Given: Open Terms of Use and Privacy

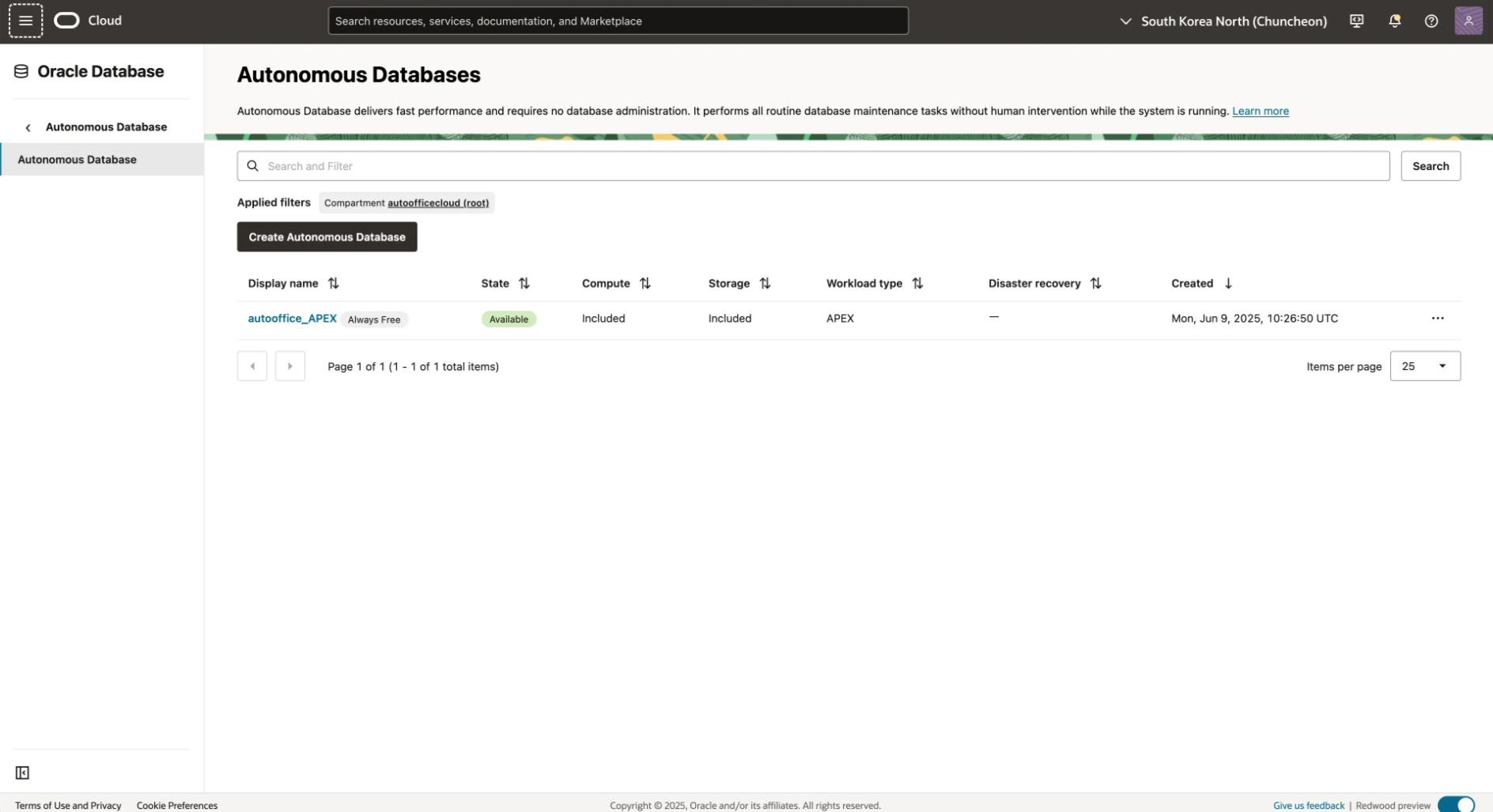Looking at the screenshot, I should coord(68,806).
